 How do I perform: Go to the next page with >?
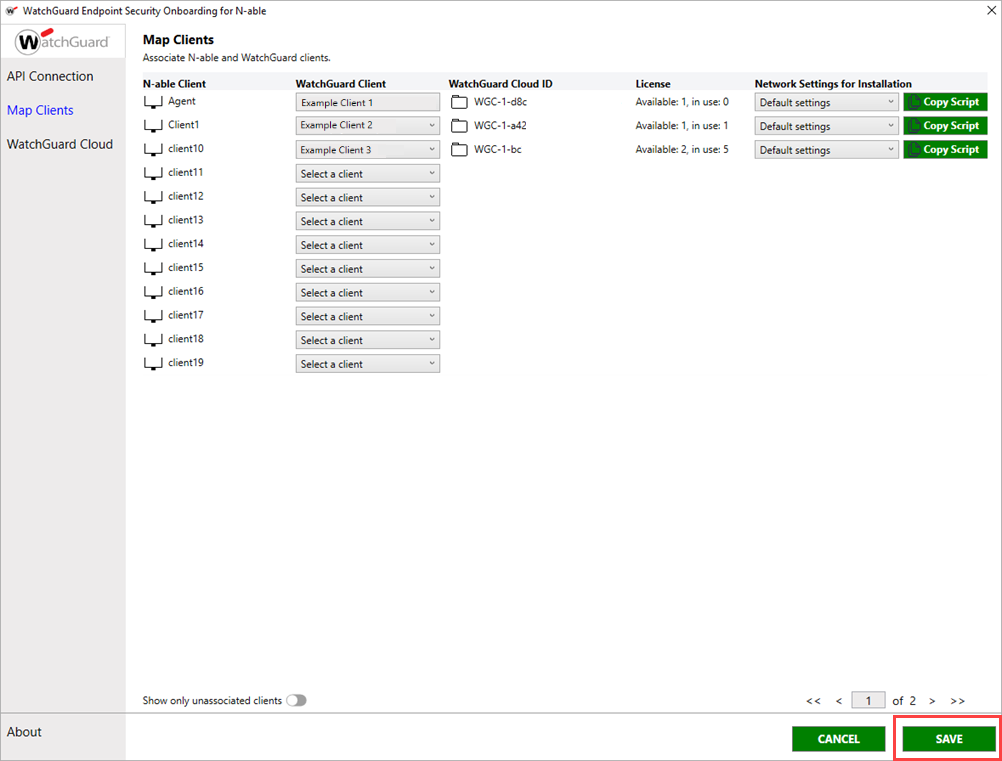click(932, 701)
